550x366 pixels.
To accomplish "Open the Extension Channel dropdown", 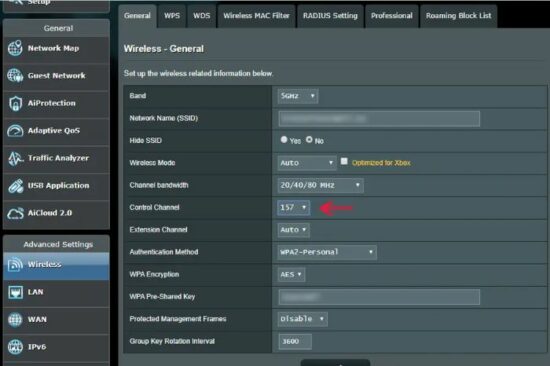I will click(293, 230).
